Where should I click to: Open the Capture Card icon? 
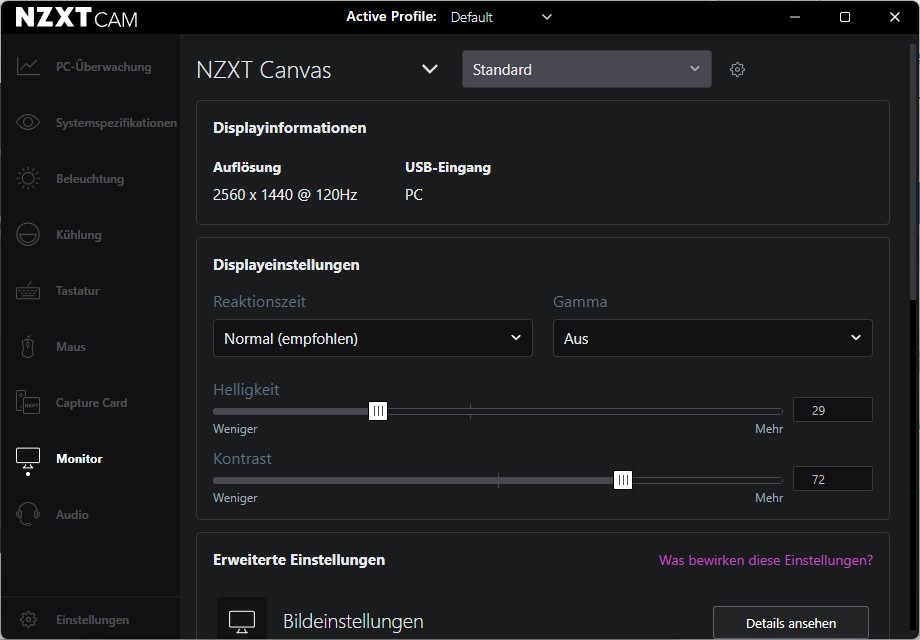28,403
